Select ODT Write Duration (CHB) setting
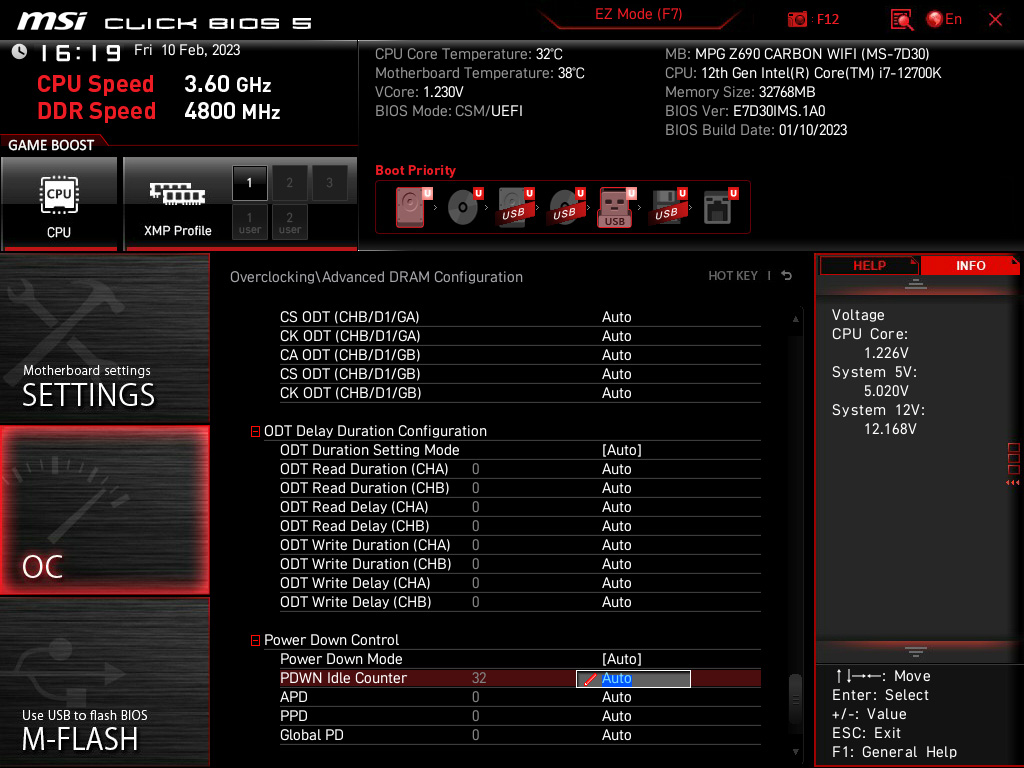Image resolution: width=1024 pixels, height=768 pixels. [x=520, y=564]
